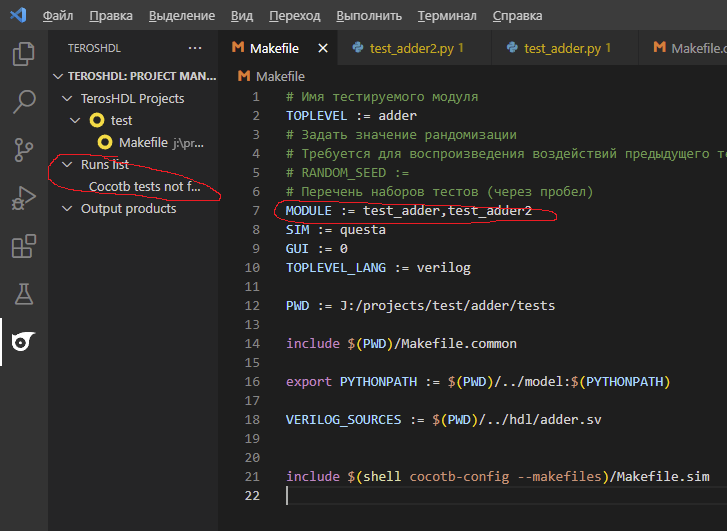Click 'SIM := questa' line
The width and height of the screenshot is (727, 531).
[x=336, y=230]
